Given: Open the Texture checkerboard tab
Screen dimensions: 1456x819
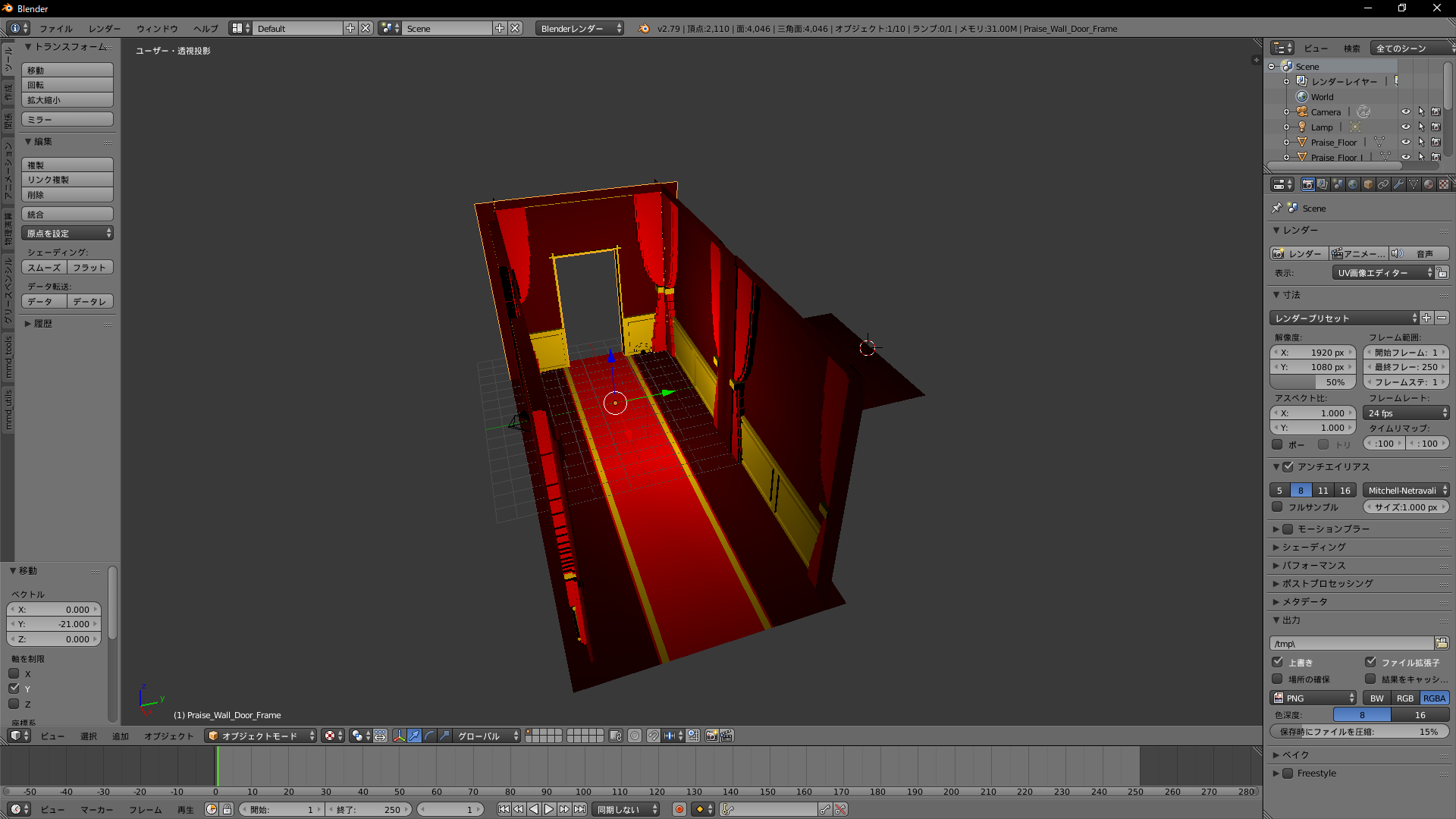Looking at the screenshot, I should (1444, 184).
